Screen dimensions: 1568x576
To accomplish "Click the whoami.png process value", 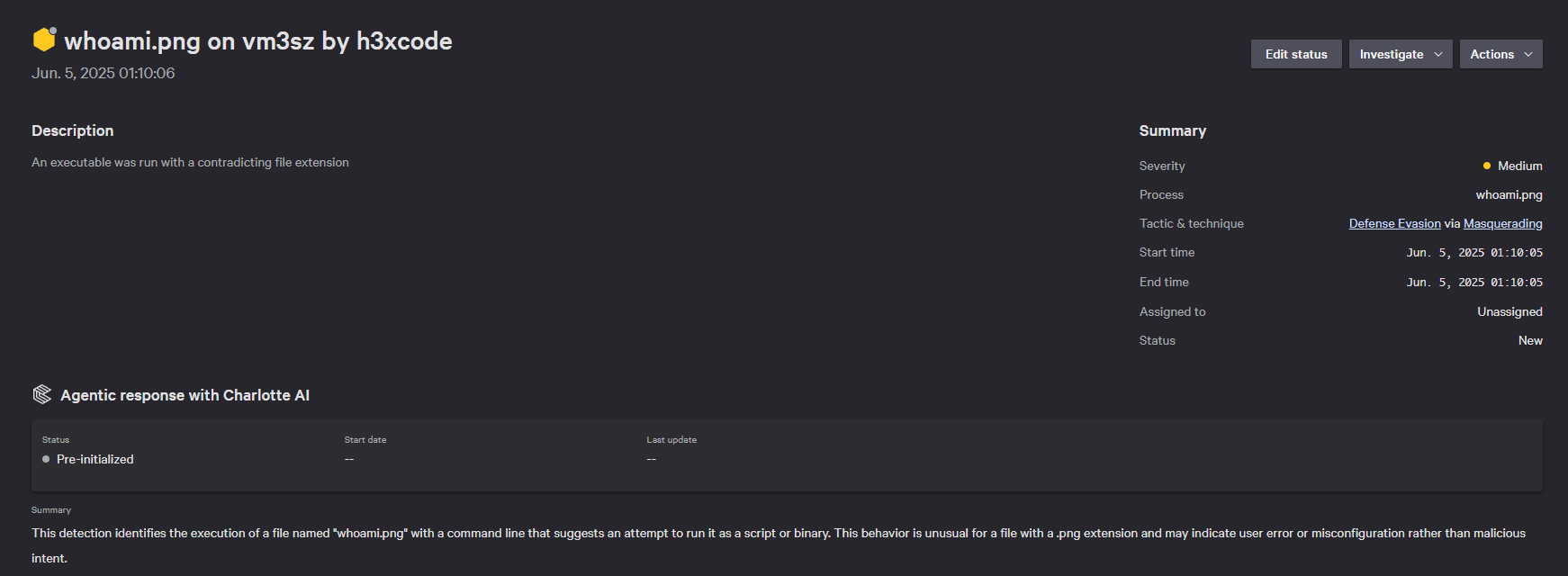I will (x=1509, y=194).
